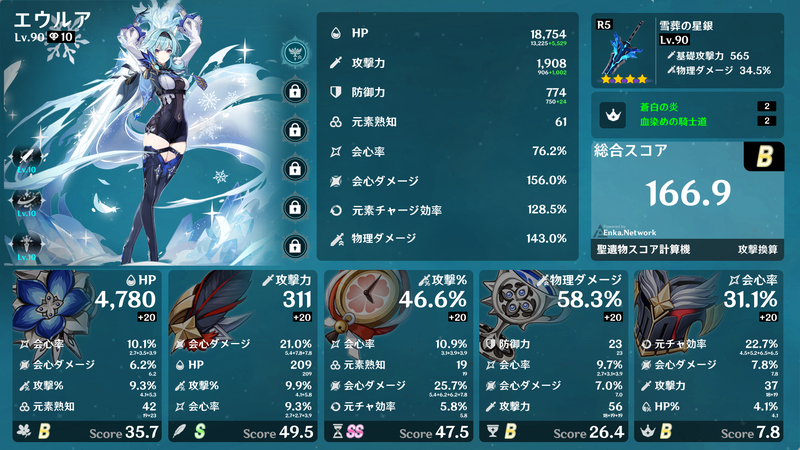Click the locked second constellation icon

(x=295, y=91)
